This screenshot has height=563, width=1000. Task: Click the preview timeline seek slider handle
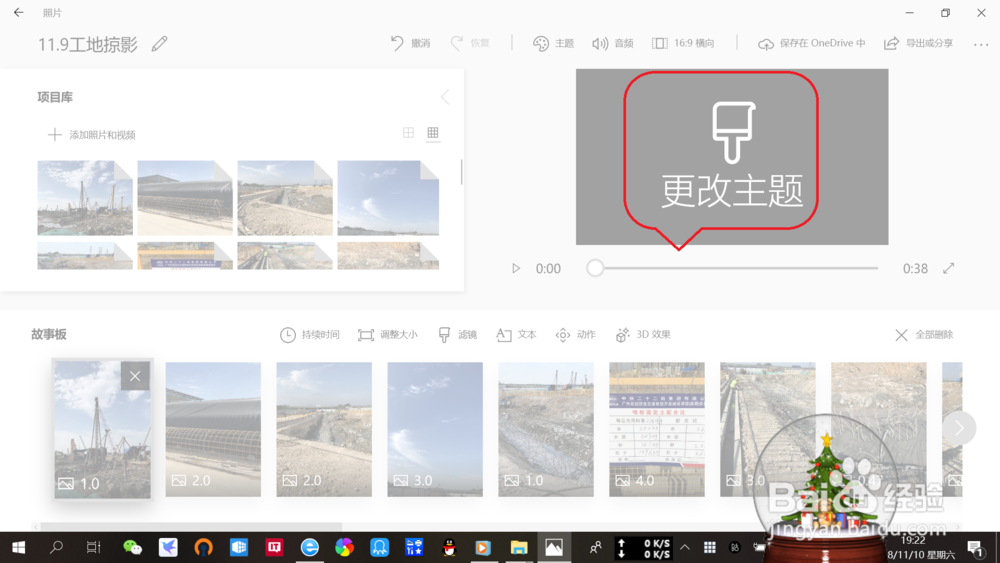[x=595, y=268]
